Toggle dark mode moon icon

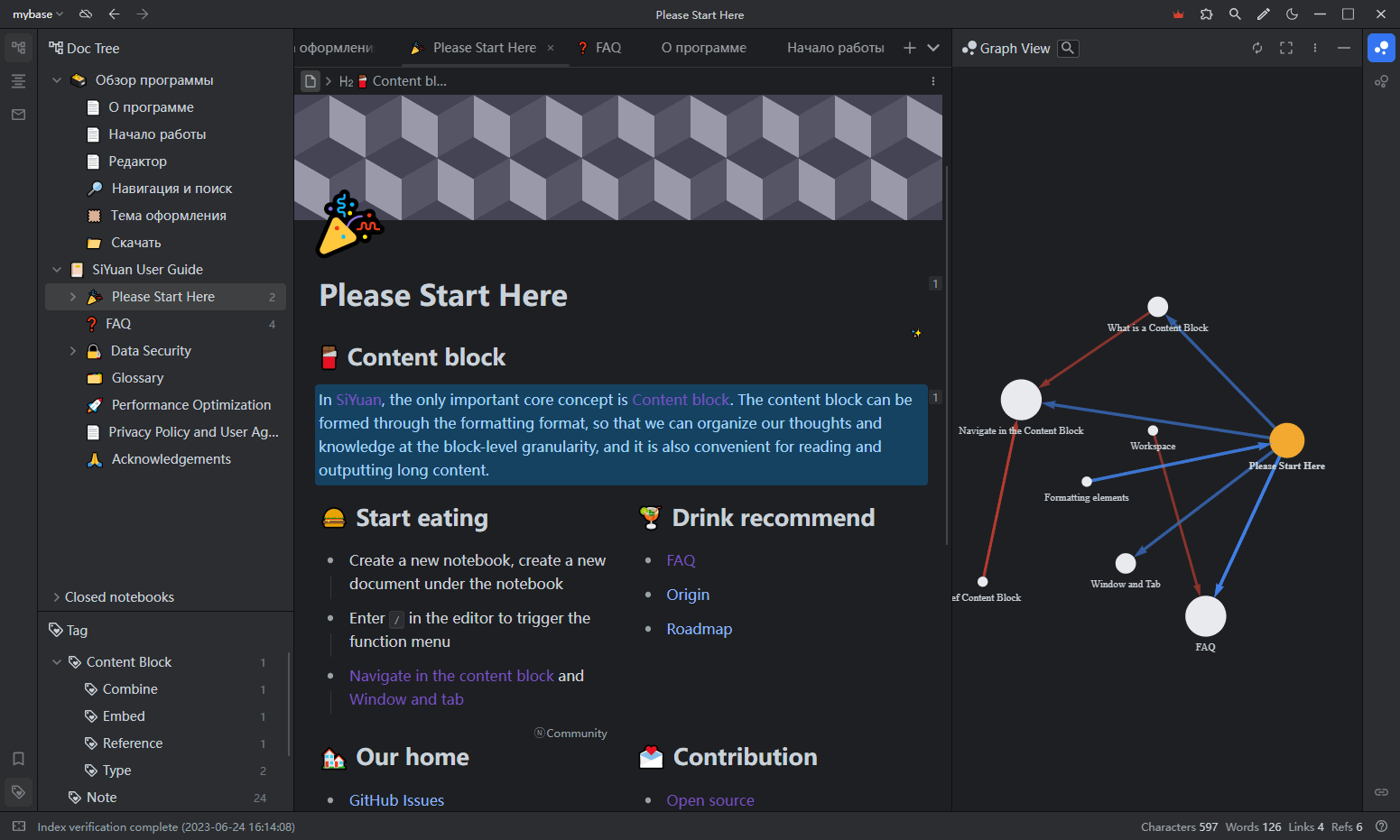1292,14
